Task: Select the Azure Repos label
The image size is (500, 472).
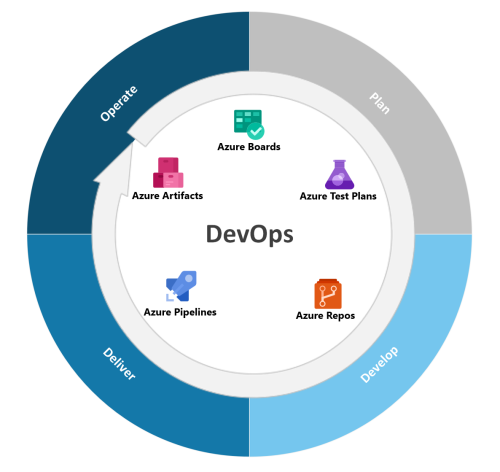Action: tap(325, 316)
